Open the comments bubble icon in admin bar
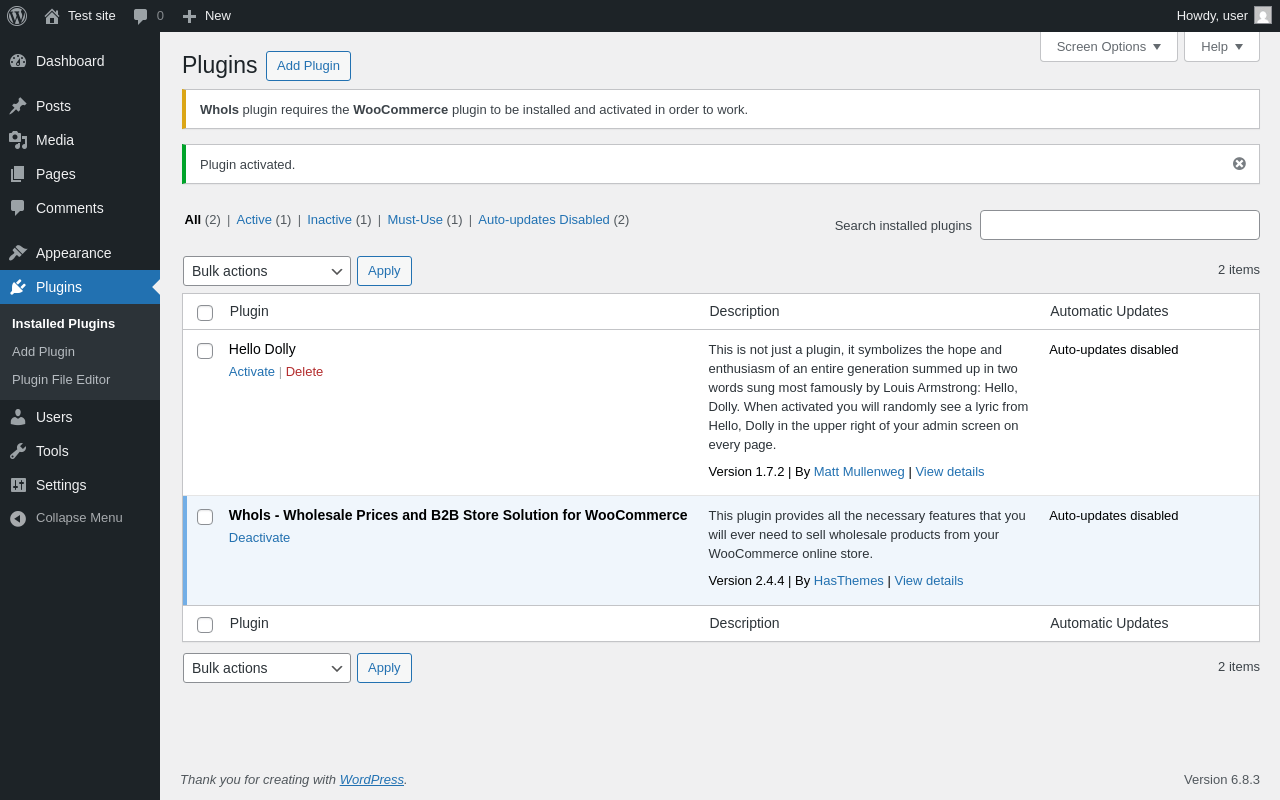This screenshot has width=1280, height=800. tap(141, 16)
